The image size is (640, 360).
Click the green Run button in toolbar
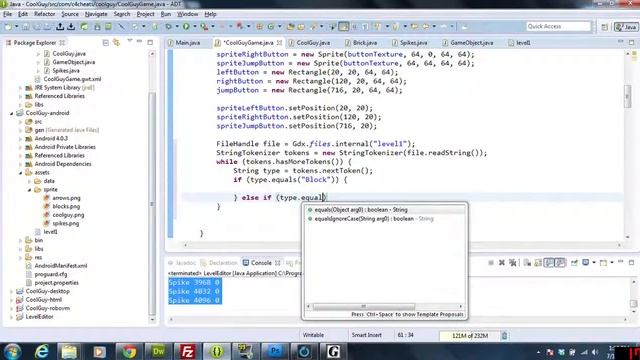coord(186,27)
